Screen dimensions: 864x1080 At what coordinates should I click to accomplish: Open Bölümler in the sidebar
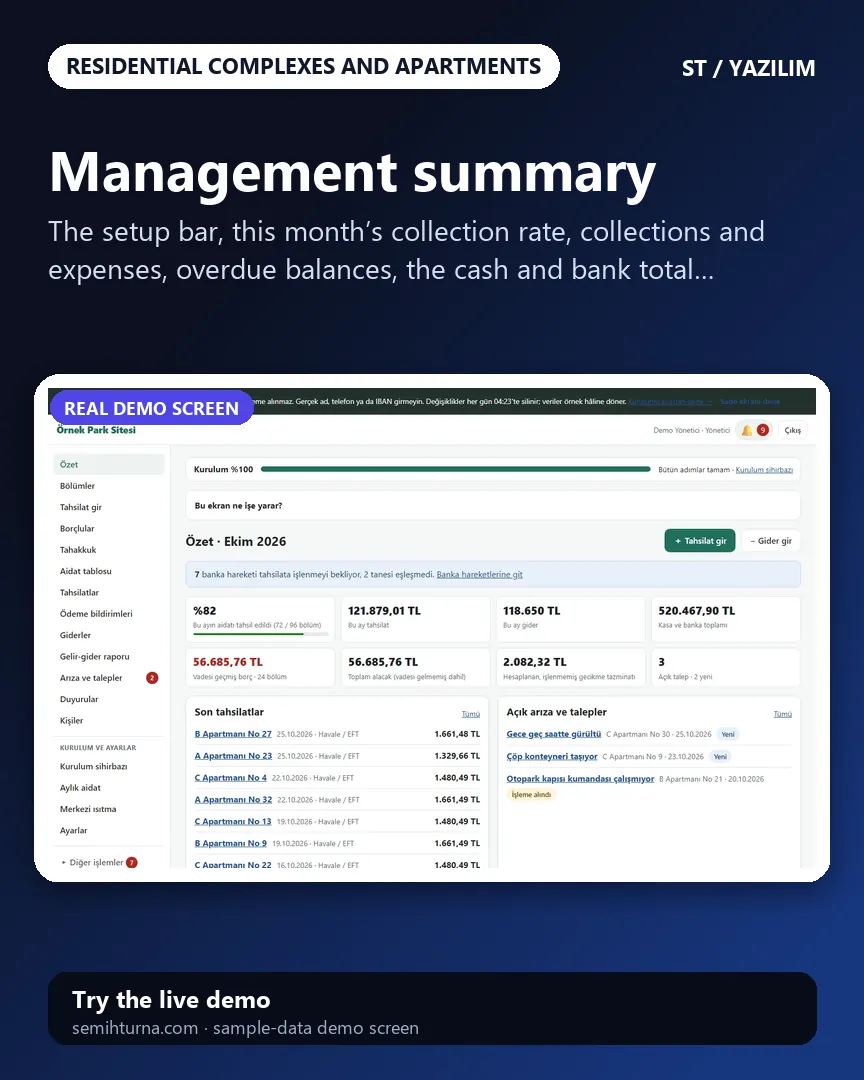(109, 486)
